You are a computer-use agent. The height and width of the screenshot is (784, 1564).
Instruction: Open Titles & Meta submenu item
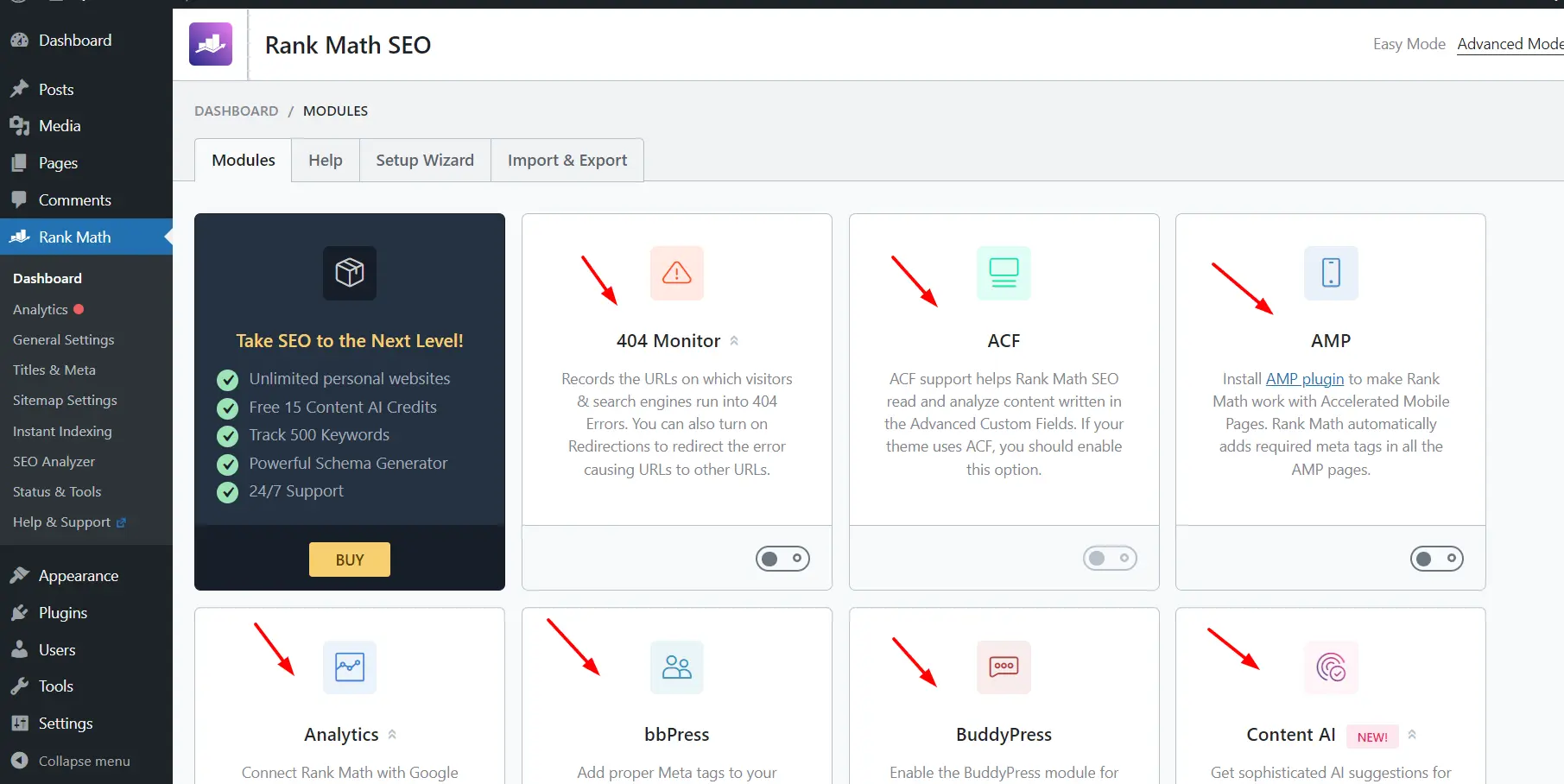[x=54, y=370]
